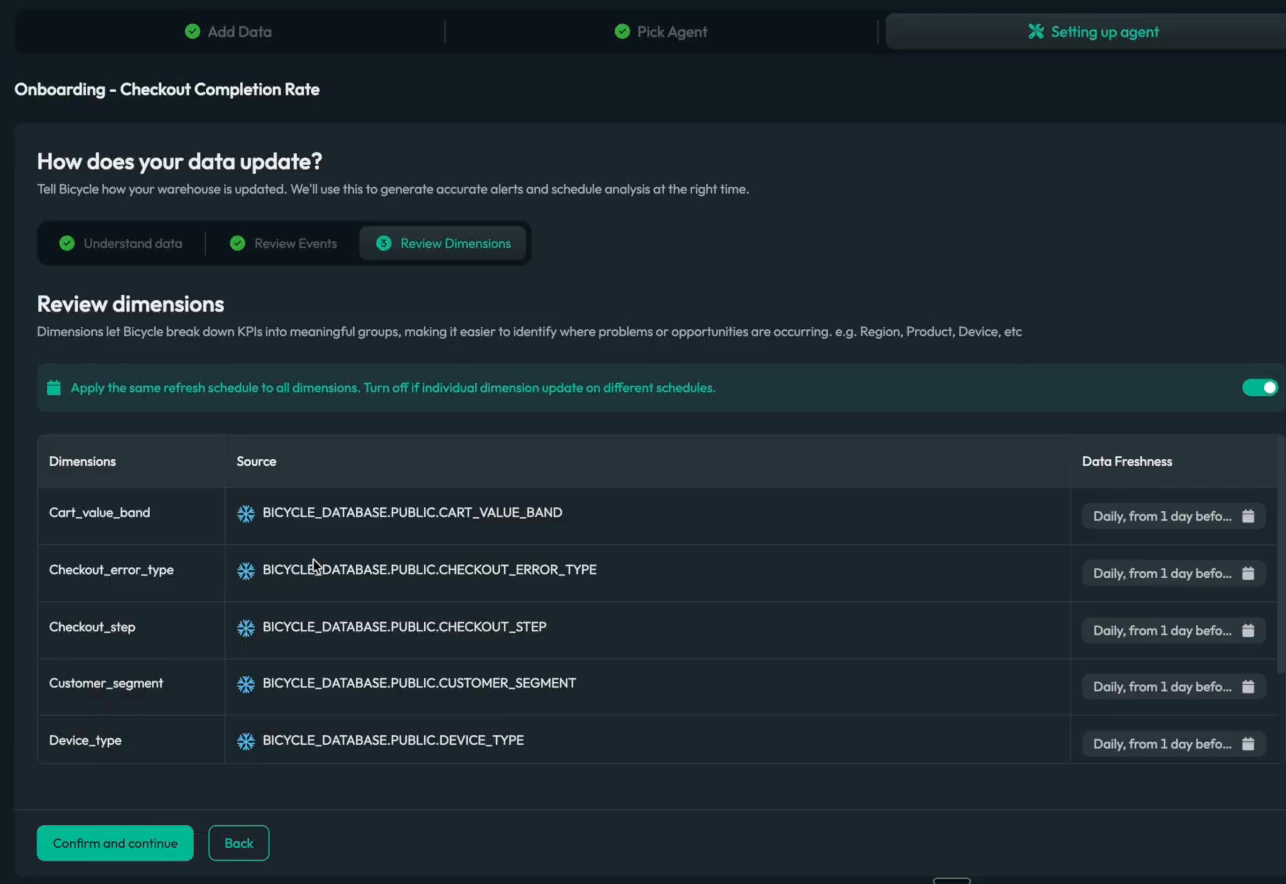The height and width of the screenshot is (884, 1286).
Task: Open Data Freshness dropdown for Checkout_error_type
Action: (1174, 573)
